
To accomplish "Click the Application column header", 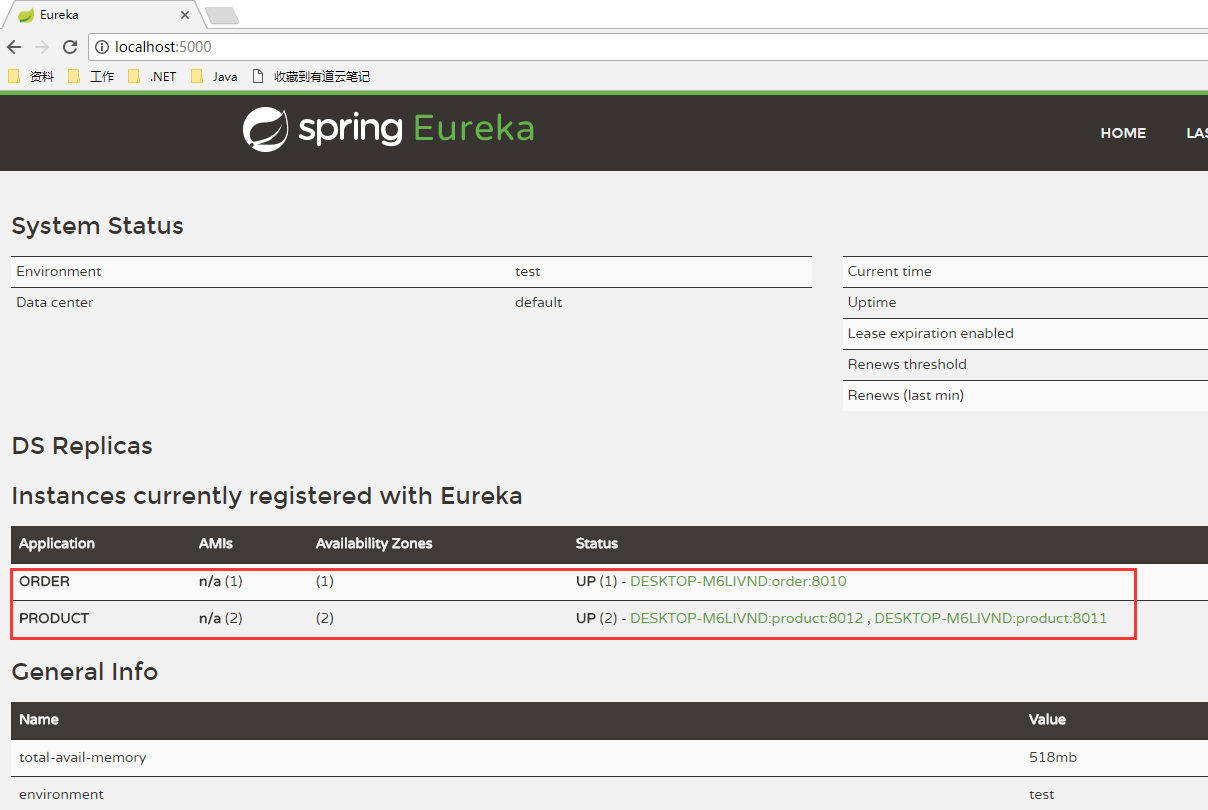I will point(57,544).
